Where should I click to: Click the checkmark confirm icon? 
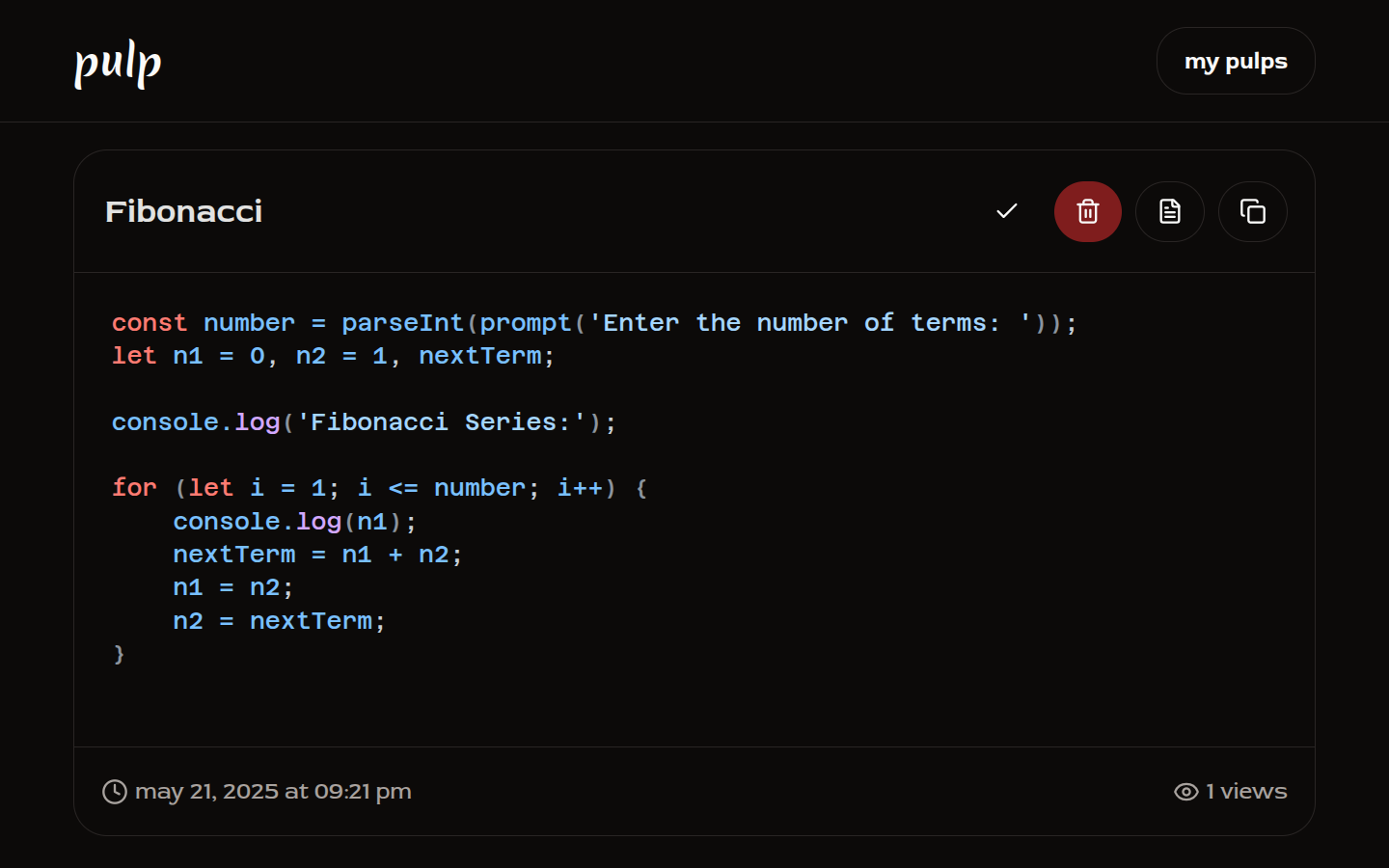pos(1007,211)
